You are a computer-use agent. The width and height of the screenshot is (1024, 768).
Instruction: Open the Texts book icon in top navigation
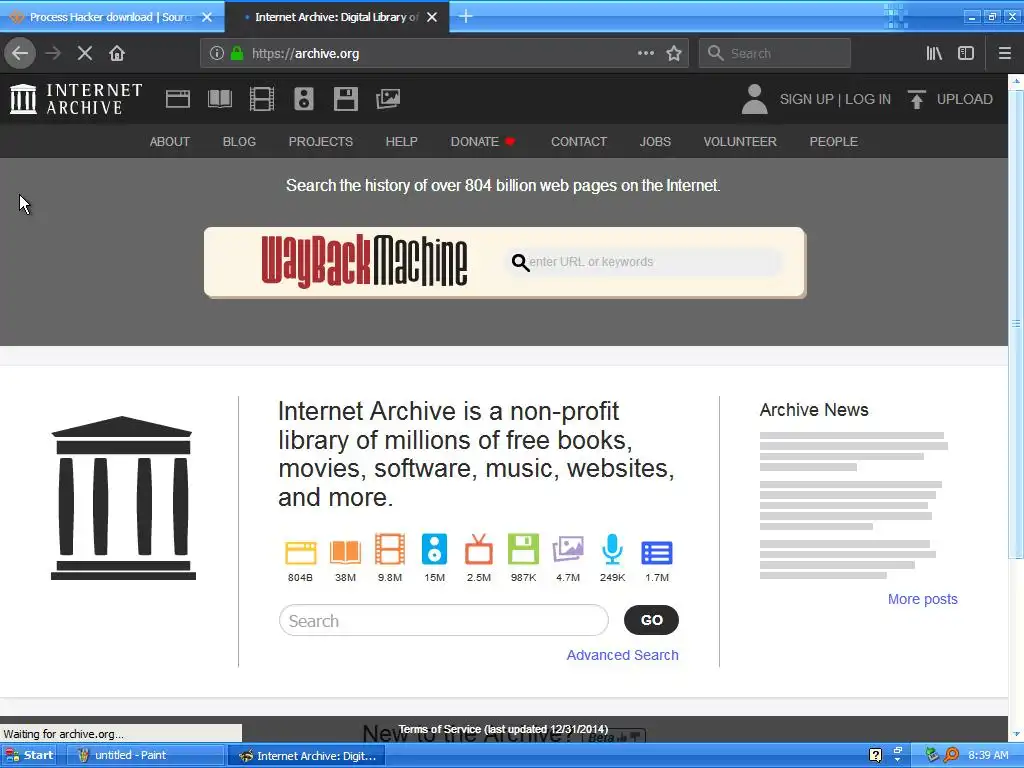coord(219,99)
